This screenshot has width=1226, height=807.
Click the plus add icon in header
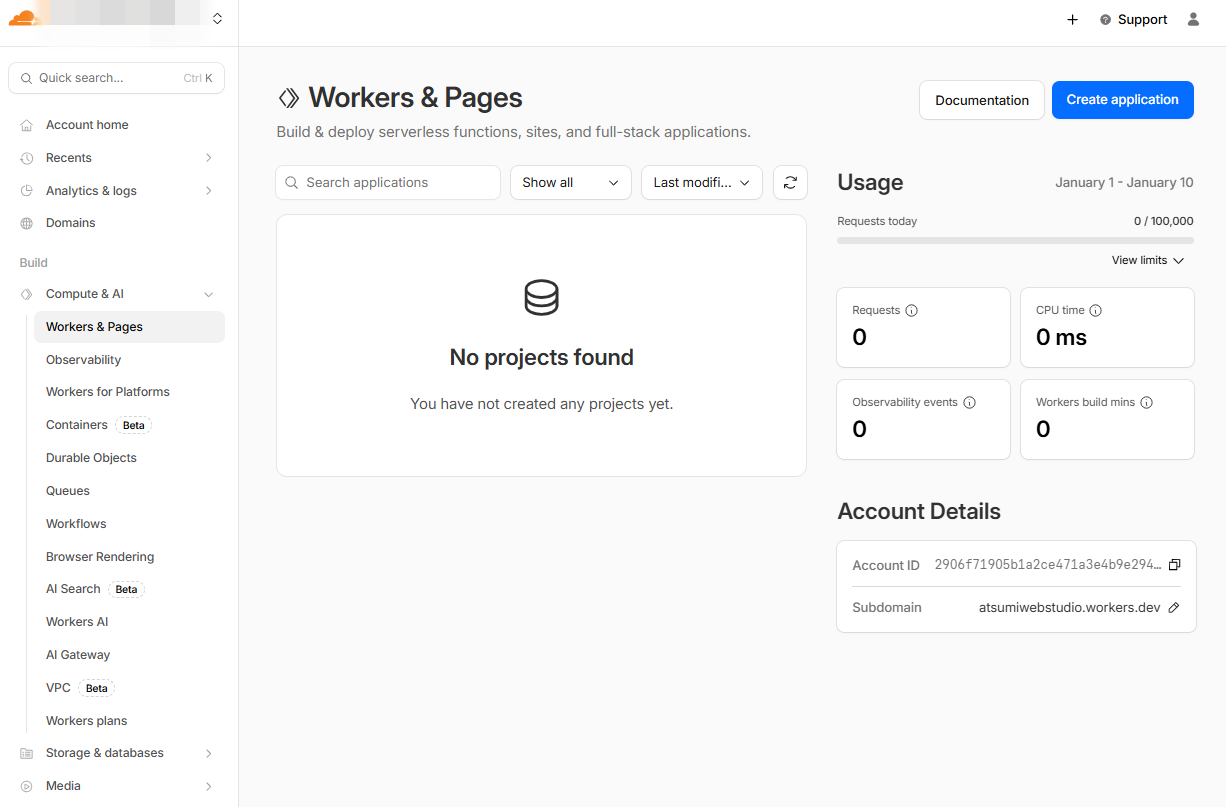[x=1072, y=20]
